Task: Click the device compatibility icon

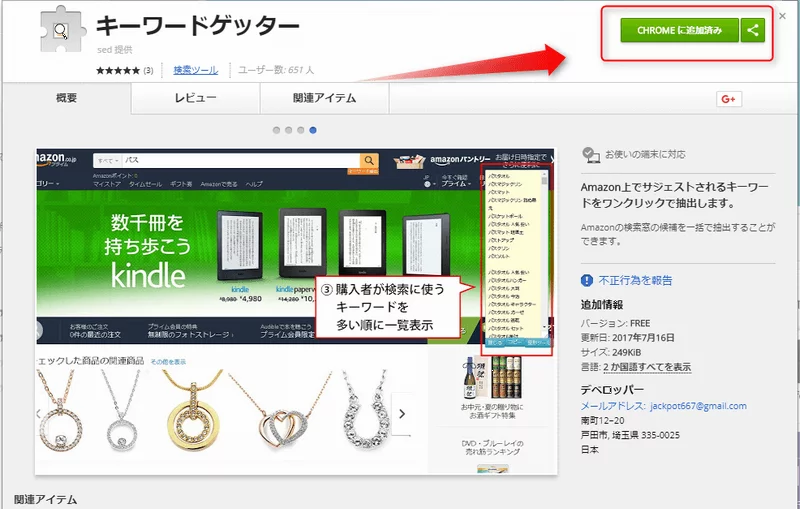Action: click(x=590, y=155)
